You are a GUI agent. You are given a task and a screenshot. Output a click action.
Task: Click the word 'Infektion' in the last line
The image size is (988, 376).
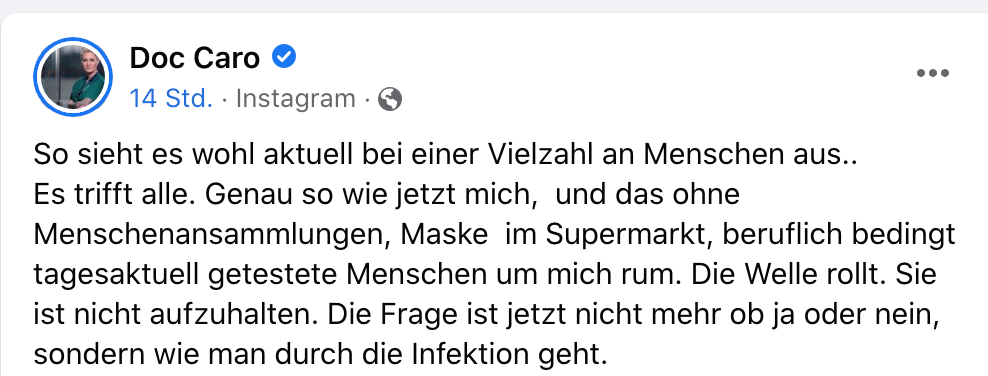tap(469, 355)
